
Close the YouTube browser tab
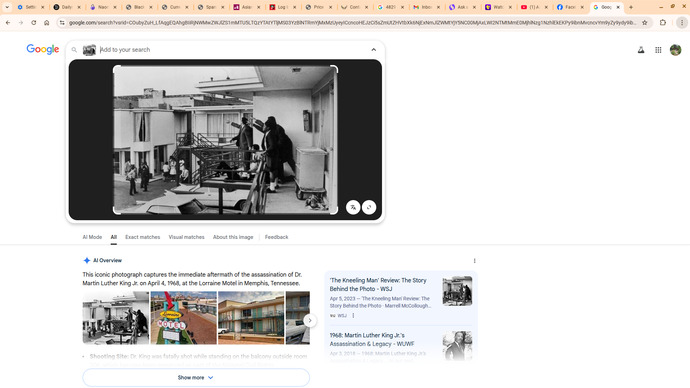pyautogui.click(x=546, y=7)
